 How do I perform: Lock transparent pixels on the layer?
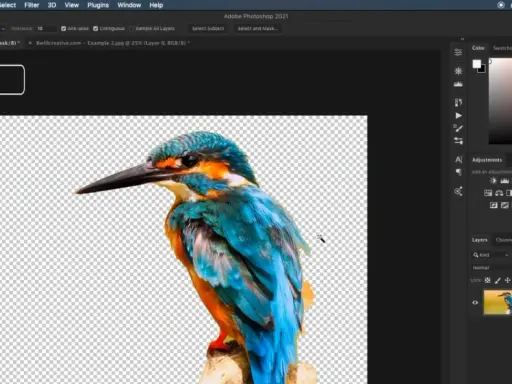point(488,280)
